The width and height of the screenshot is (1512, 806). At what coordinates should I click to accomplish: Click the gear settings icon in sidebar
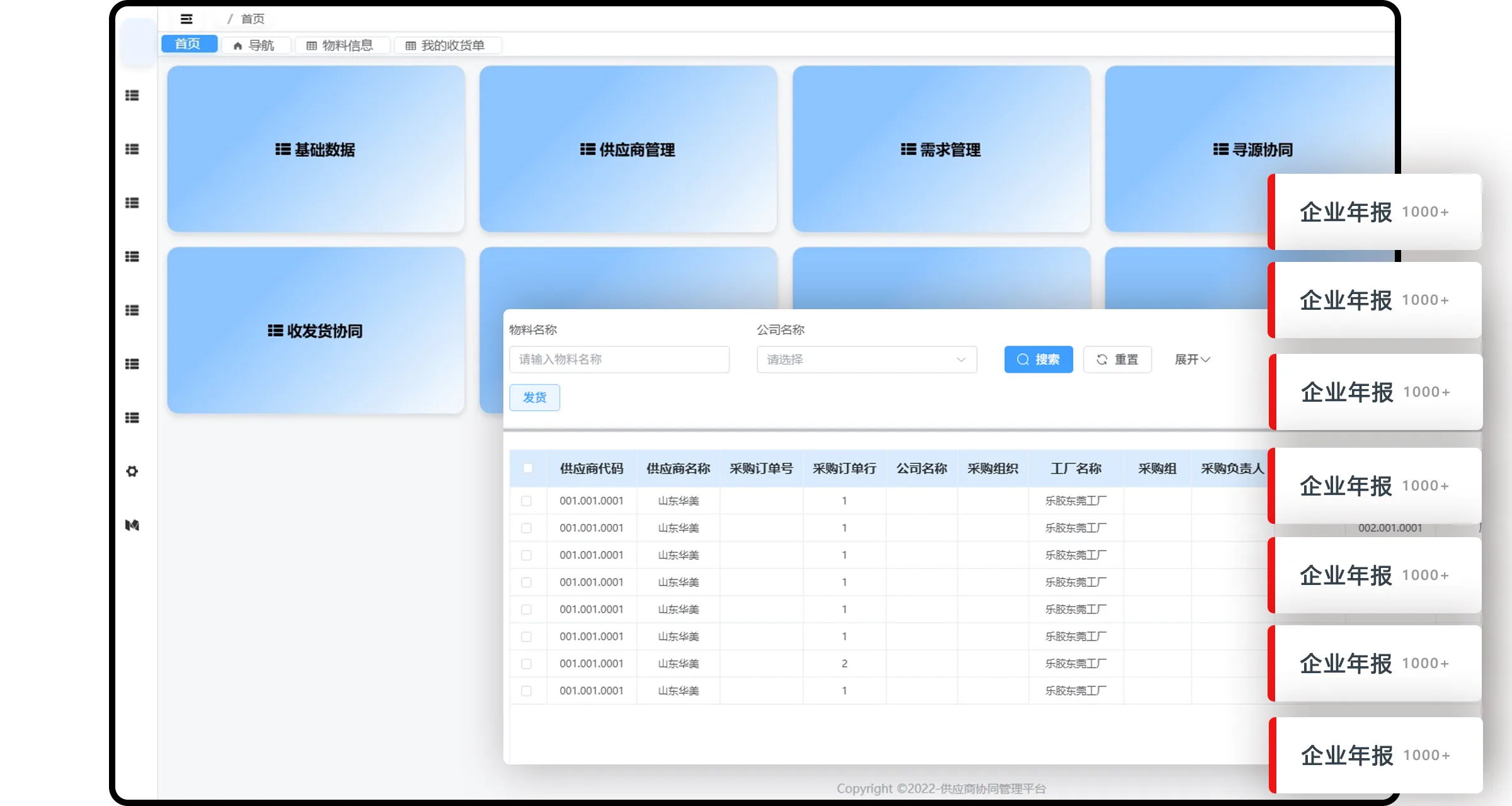[132, 472]
